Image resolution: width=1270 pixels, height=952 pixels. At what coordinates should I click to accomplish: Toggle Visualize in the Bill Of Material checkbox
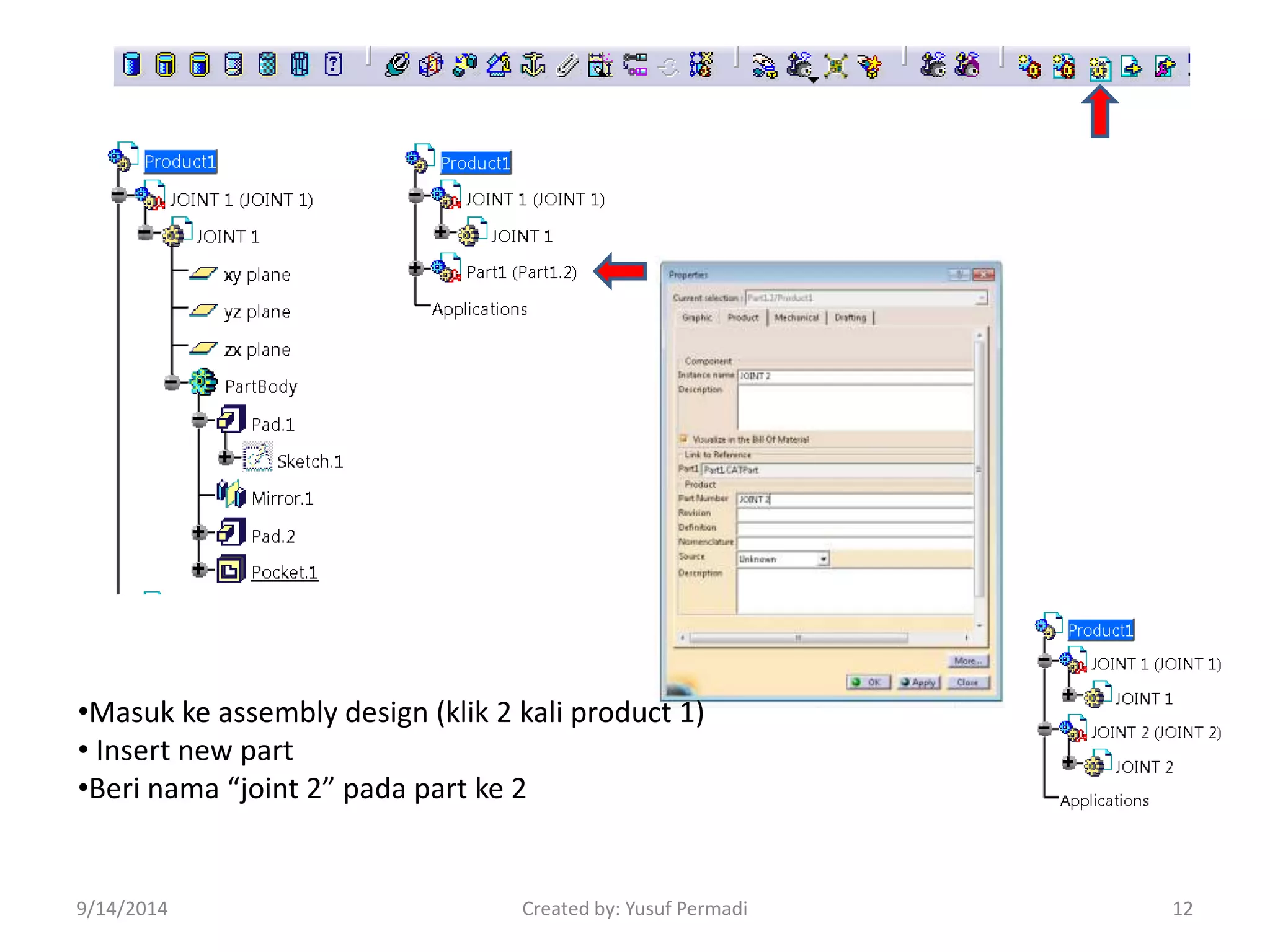[x=683, y=439]
